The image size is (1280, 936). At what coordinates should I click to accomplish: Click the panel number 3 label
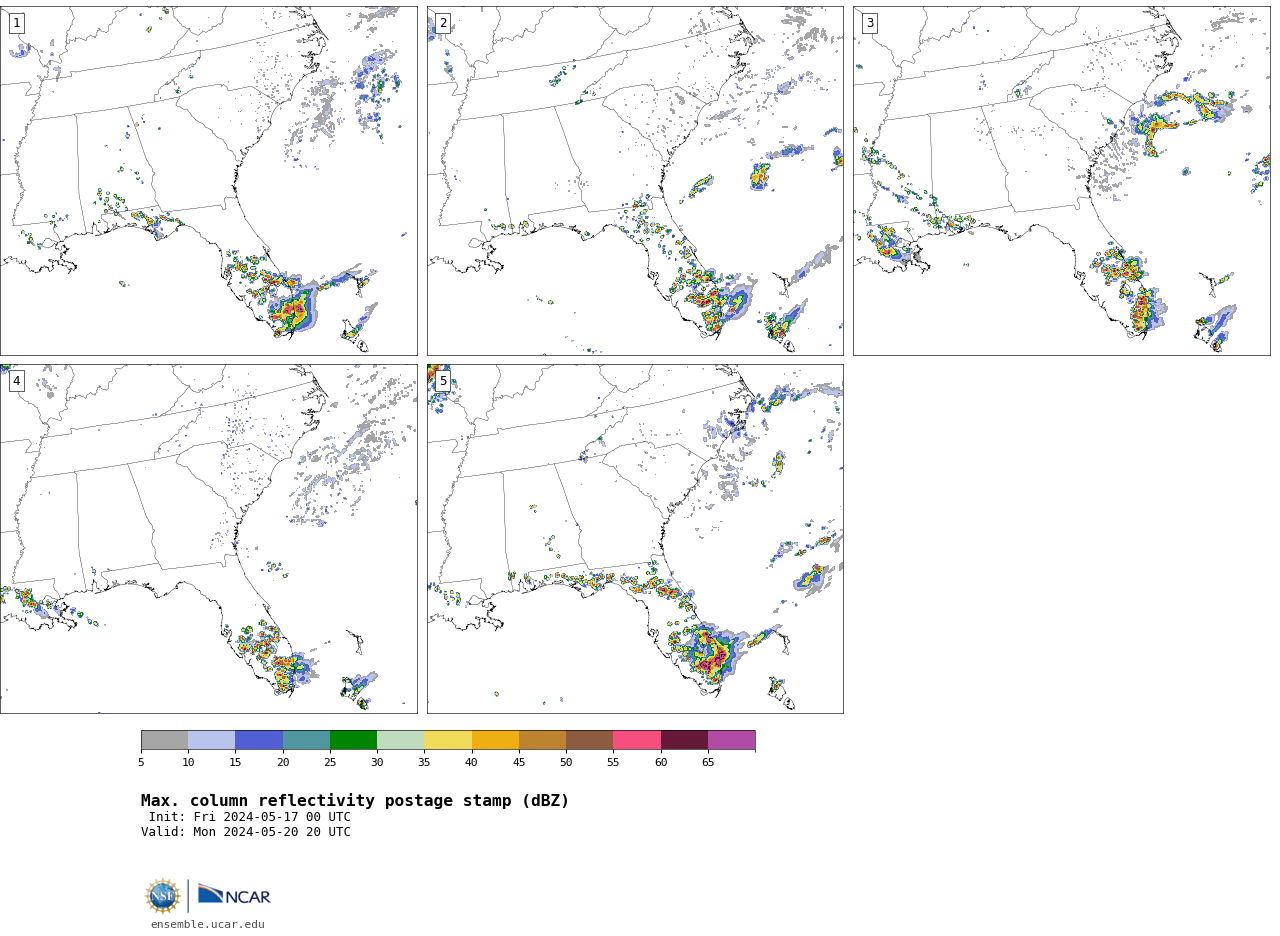click(869, 23)
